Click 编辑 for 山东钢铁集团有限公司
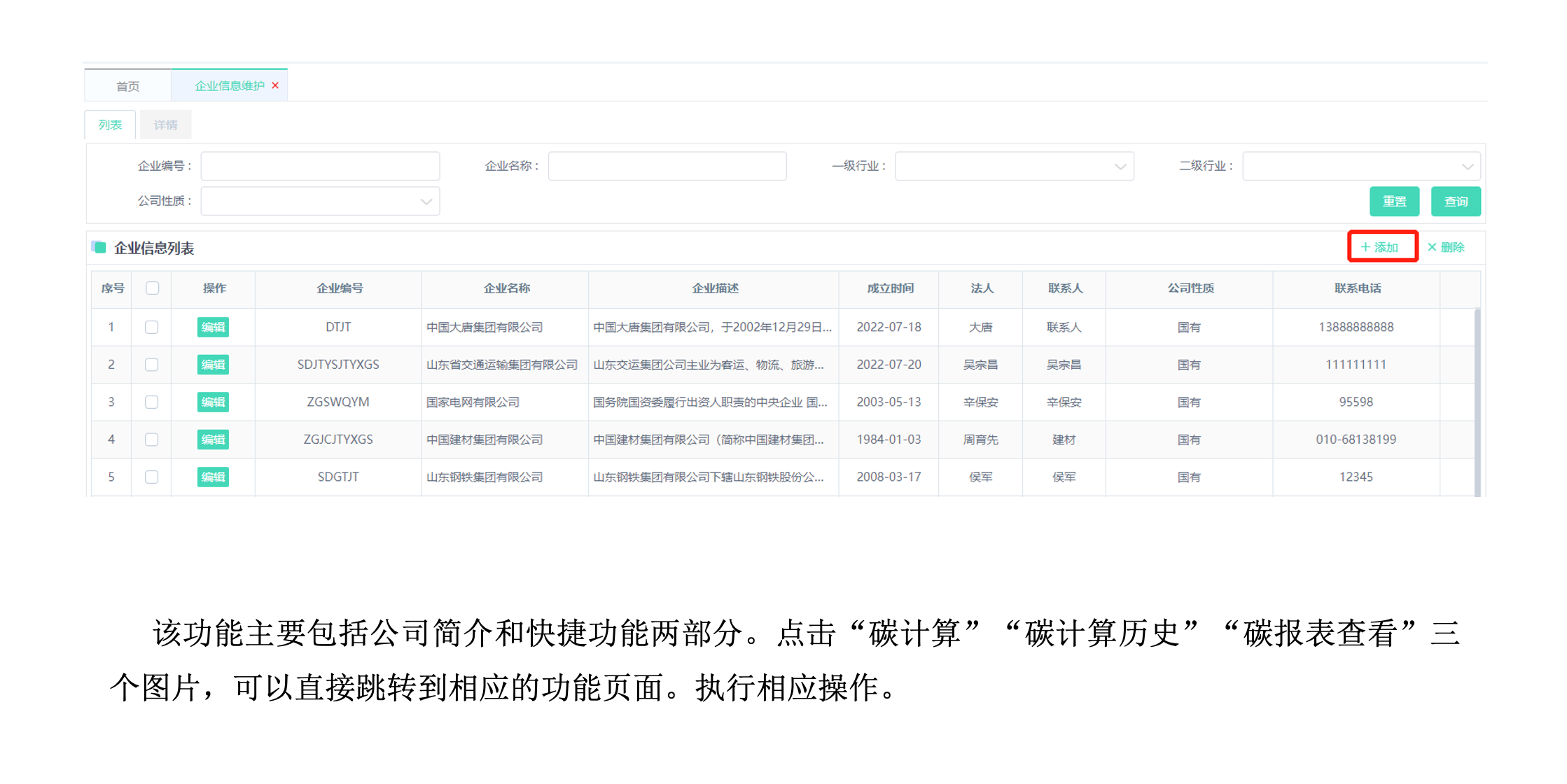Viewport: 1567px width, 784px height. click(213, 477)
